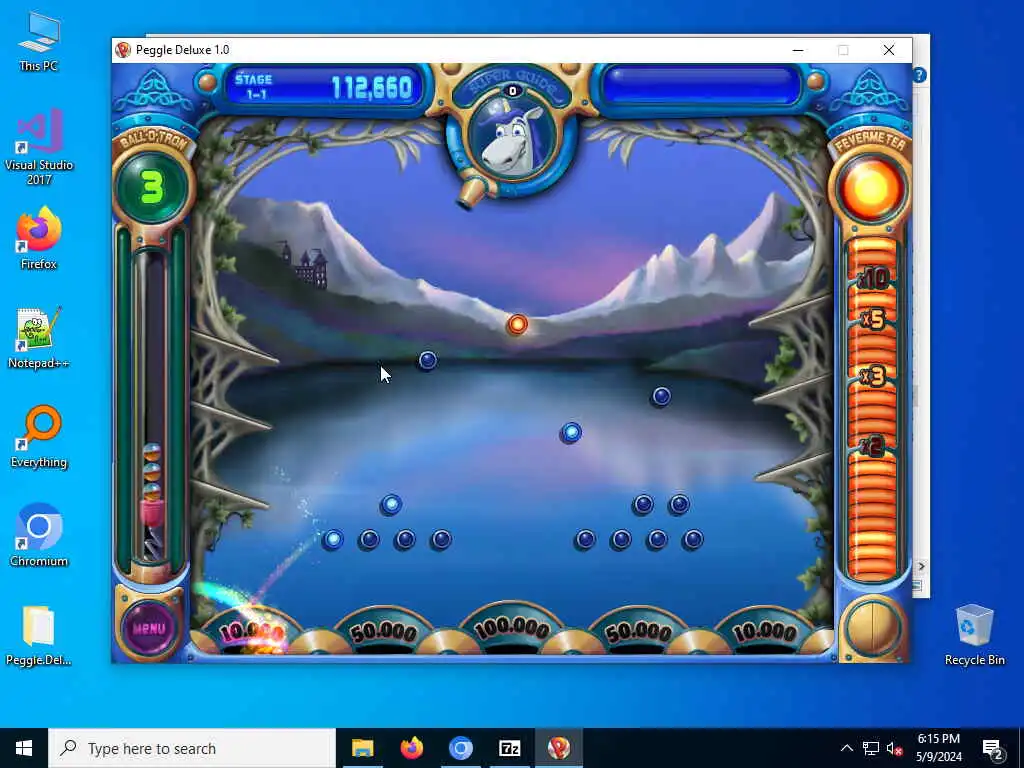Click the rightmost 10,000 bonus bucket

[764, 632]
